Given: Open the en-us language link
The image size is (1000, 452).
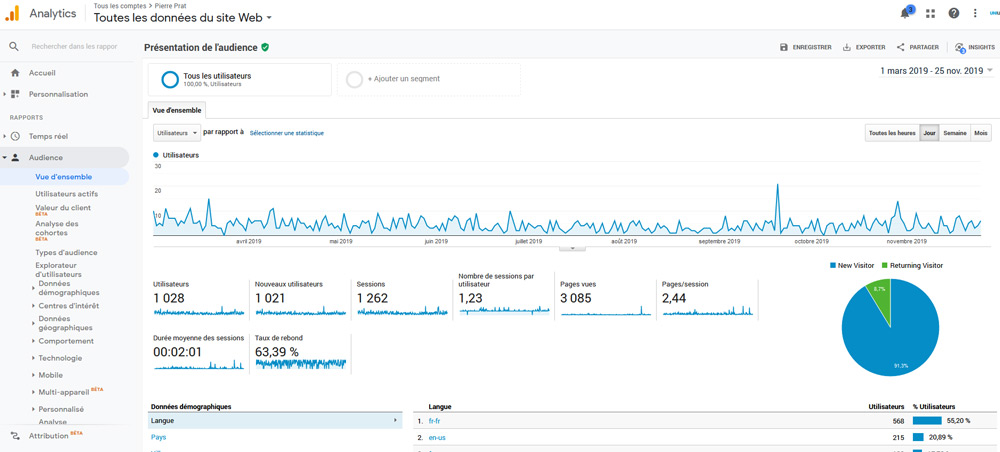Looking at the screenshot, I should (437, 437).
